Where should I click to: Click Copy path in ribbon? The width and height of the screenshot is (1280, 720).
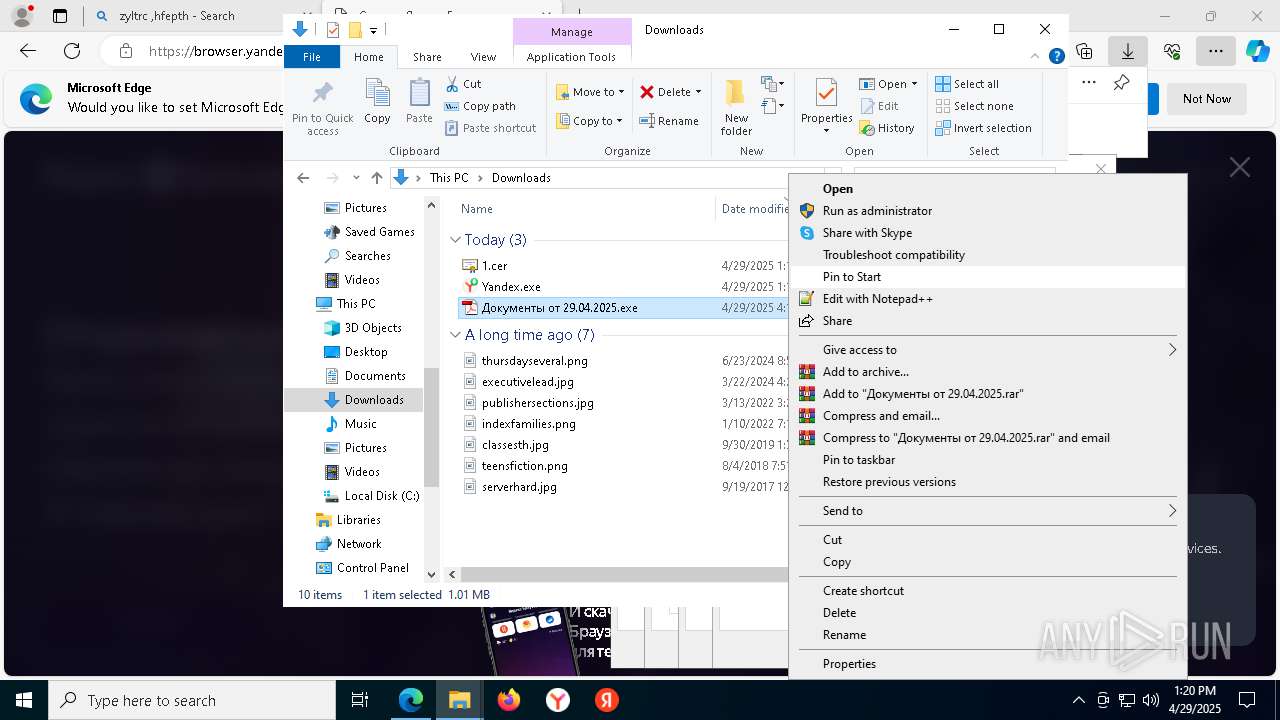(480, 106)
